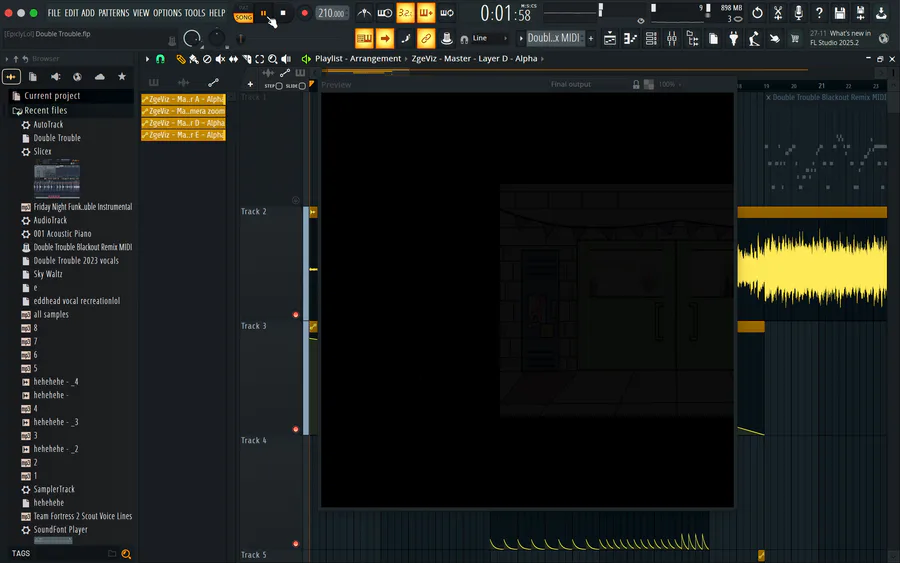Add new pattern with plus button
900x563 pixels.
(591, 38)
